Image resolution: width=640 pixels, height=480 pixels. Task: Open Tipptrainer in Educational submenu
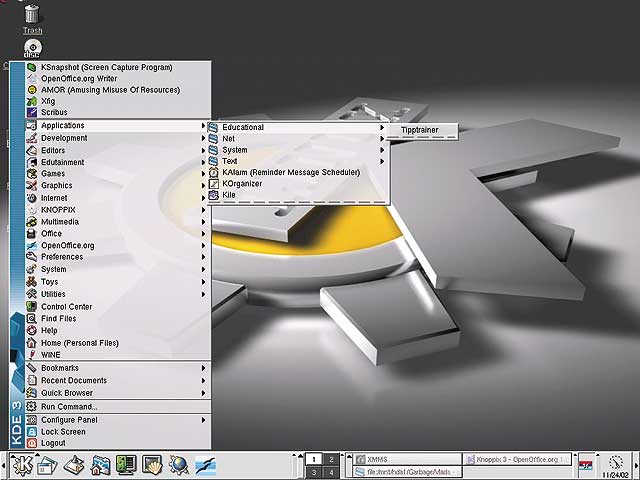tap(420, 130)
